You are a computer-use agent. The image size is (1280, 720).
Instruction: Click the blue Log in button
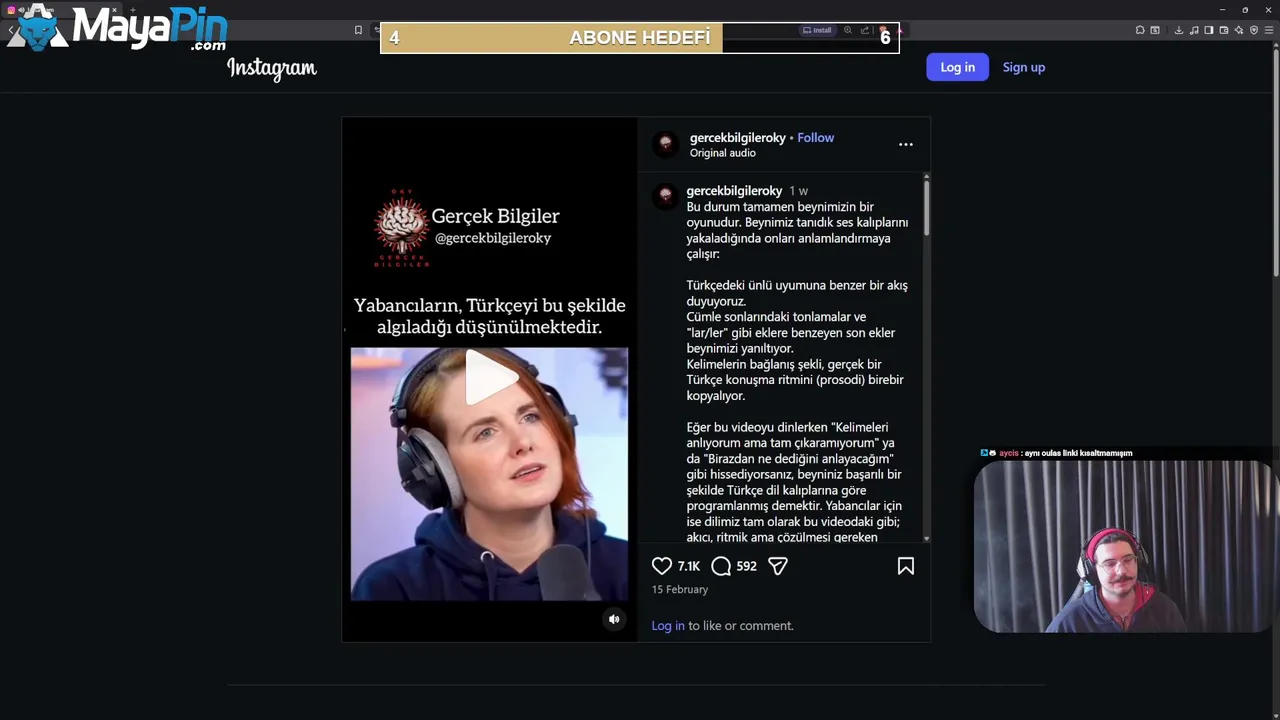coord(957,67)
